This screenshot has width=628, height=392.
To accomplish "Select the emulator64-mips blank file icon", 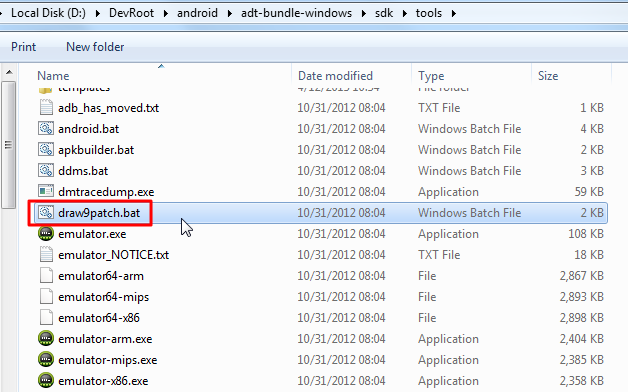I will (x=46, y=296).
